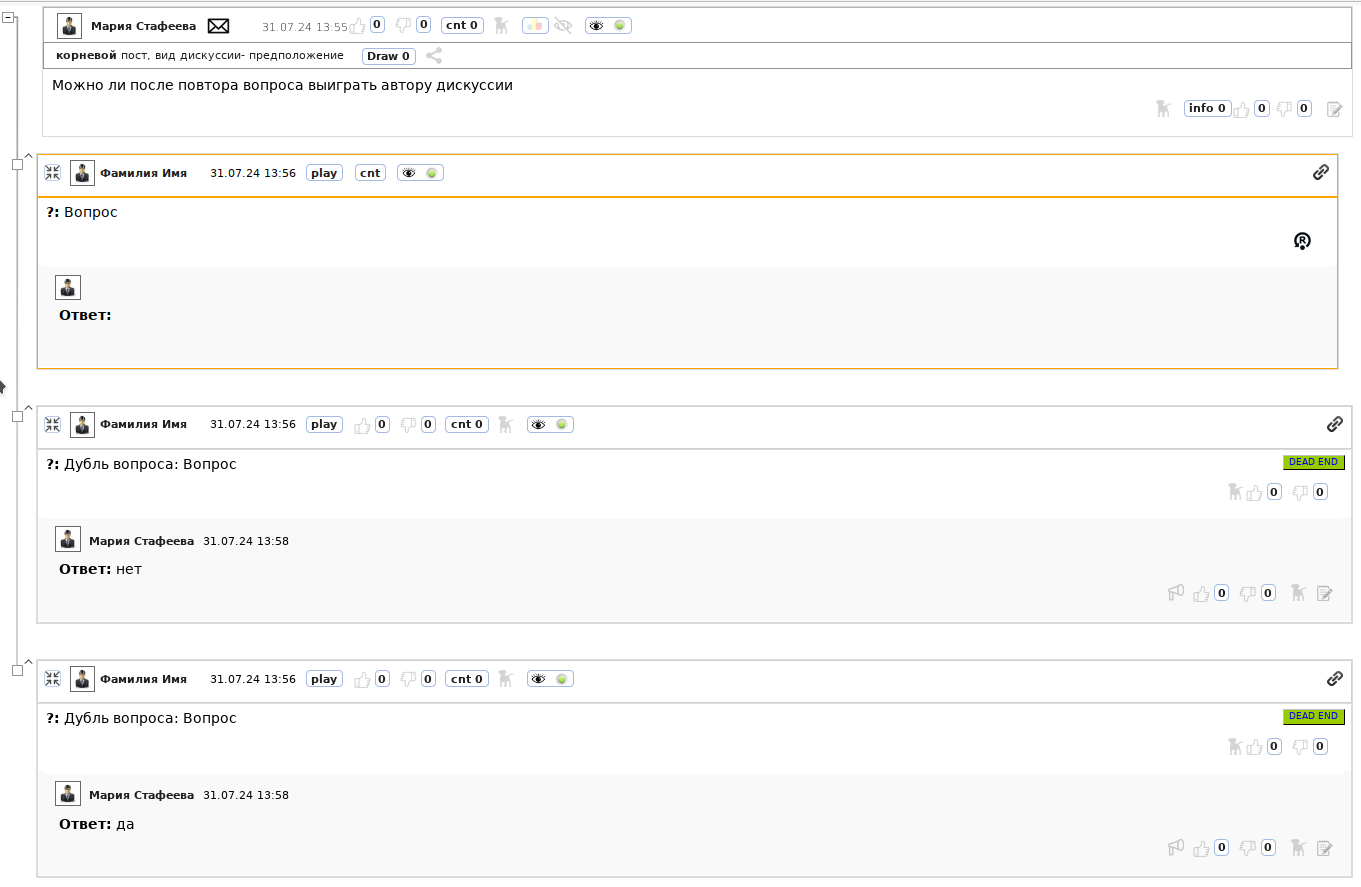Click the envelope icon next to Мария Стафеева
The height and width of the screenshot is (887, 1361).
point(219,27)
